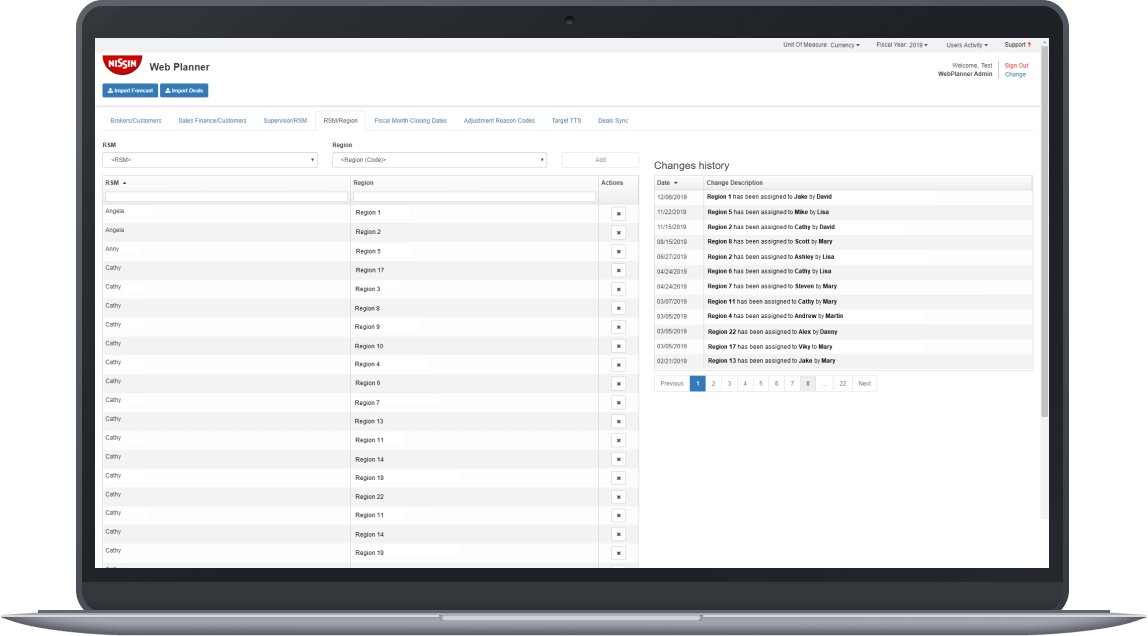Open the Fiscal Month Closing Dates tab
This screenshot has width=1148, height=636.
pyautogui.click(x=410, y=119)
